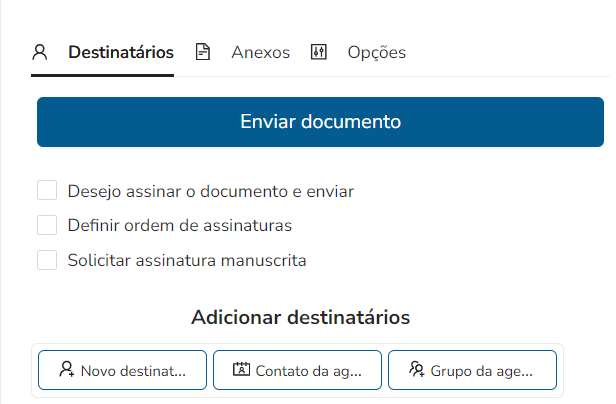The width and height of the screenshot is (616, 404).
Task: Click the person icon beside Destinatários
Action: tap(40, 53)
